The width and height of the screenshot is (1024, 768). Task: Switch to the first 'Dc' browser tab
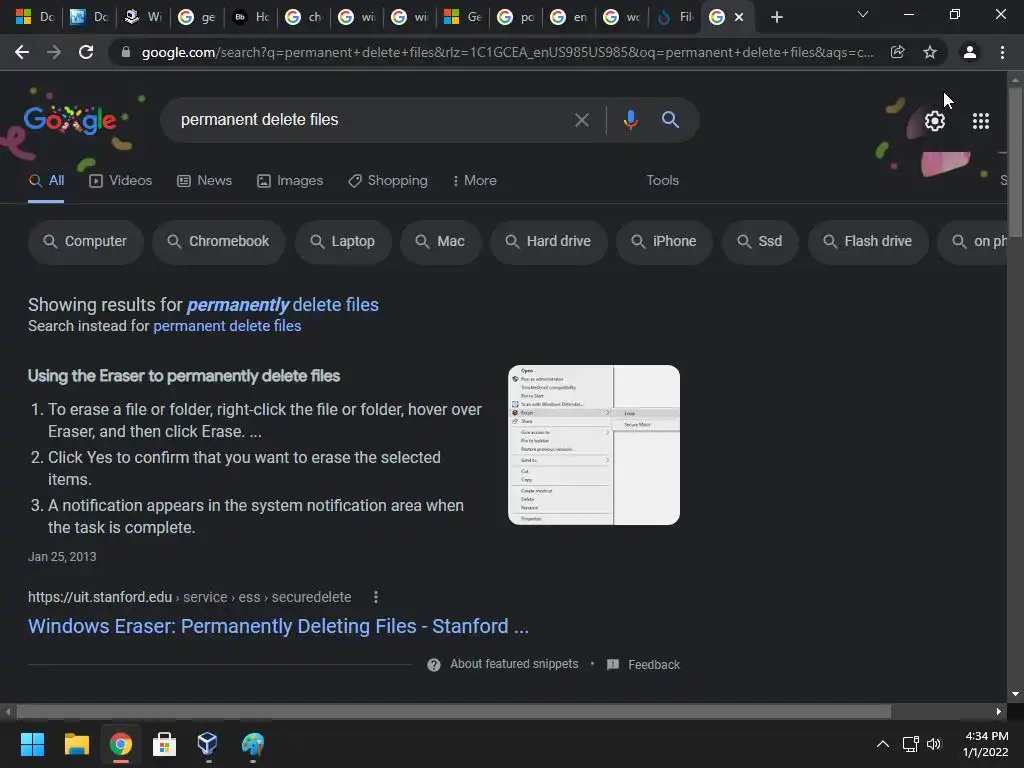click(35, 17)
